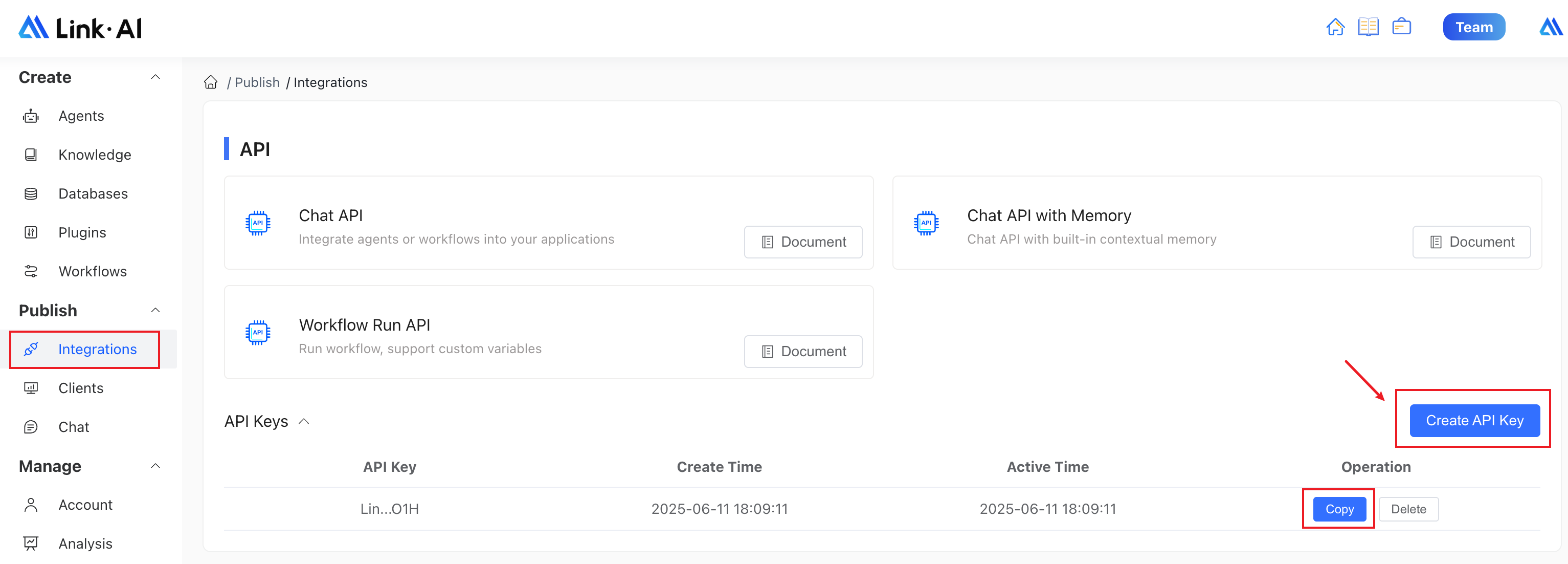Click the Chat API chip icon

click(257, 223)
